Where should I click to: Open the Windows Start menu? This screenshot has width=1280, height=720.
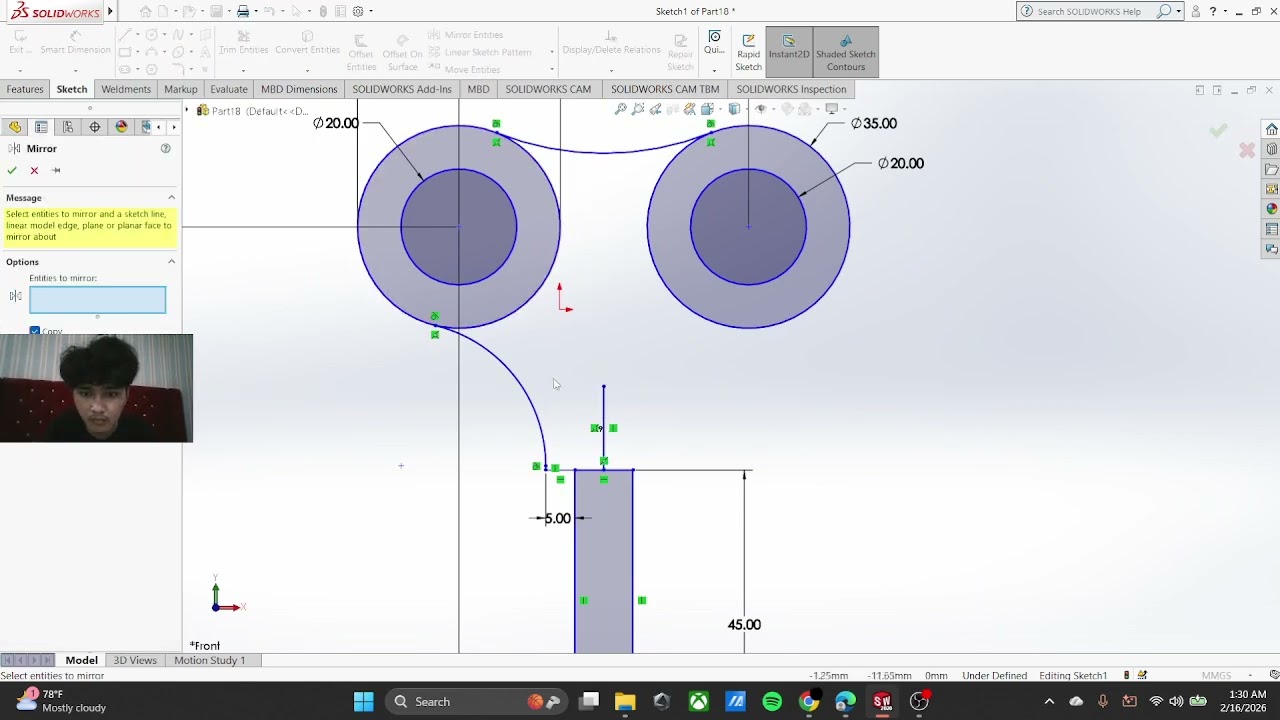[x=363, y=702]
